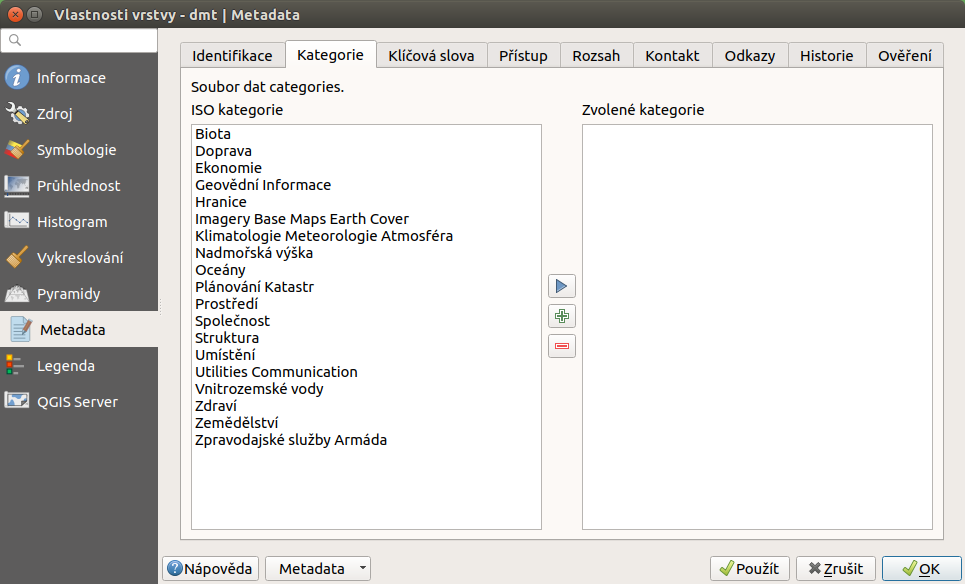This screenshot has width=965, height=584.
Task: Select the Metadata document icon
Action: pos(20,329)
